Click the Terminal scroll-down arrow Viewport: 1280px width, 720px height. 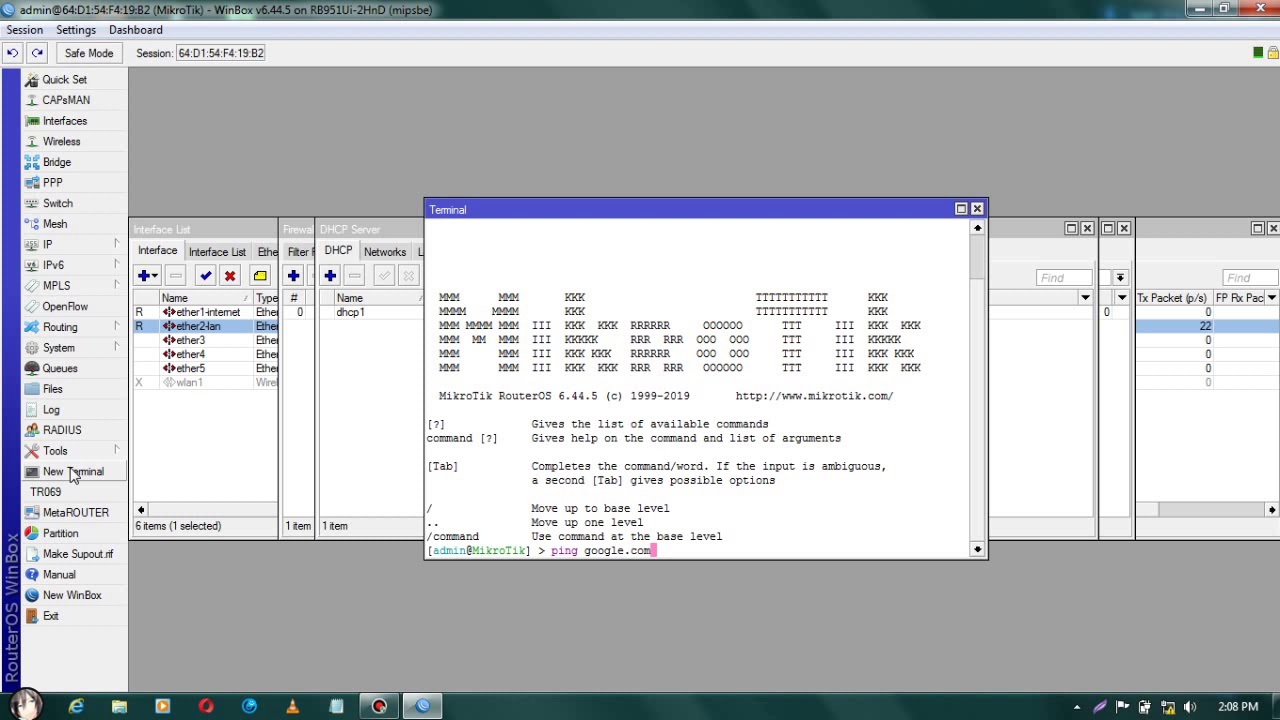(x=977, y=549)
